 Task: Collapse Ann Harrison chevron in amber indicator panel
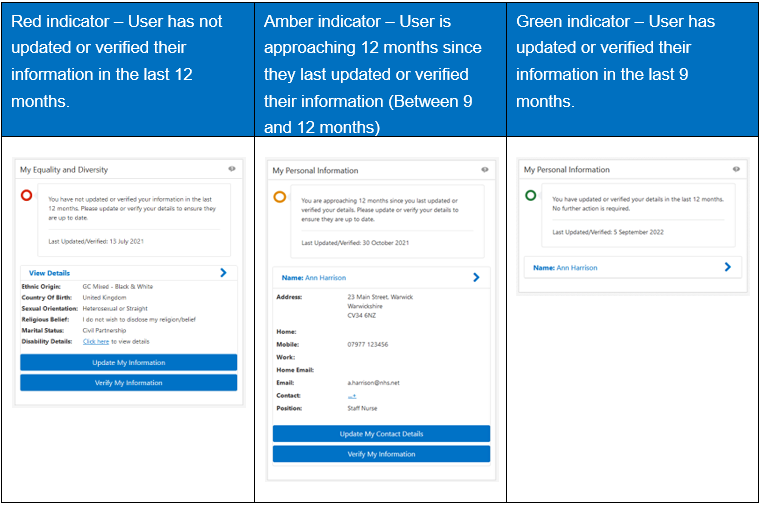[x=476, y=277]
